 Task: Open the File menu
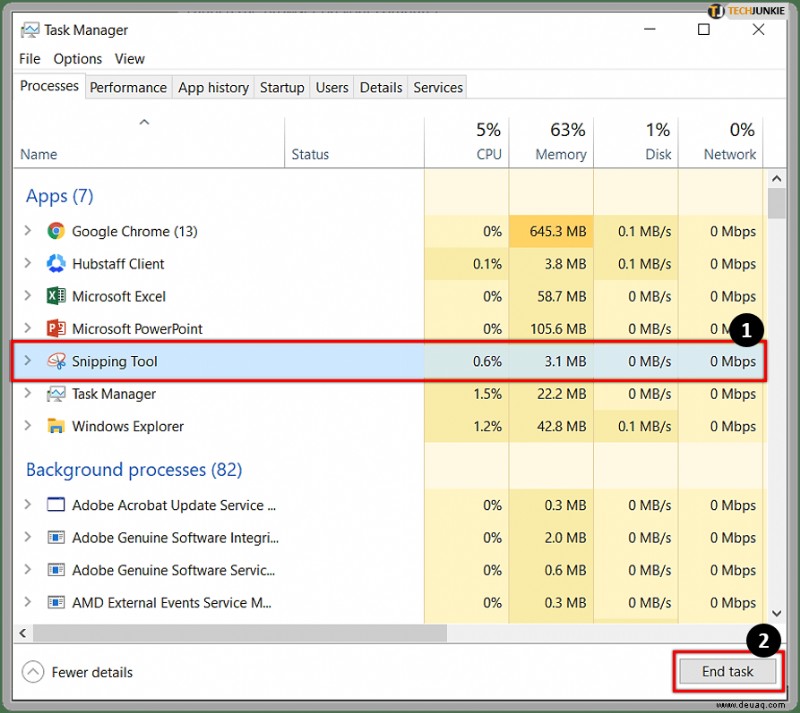(x=30, y=59)
